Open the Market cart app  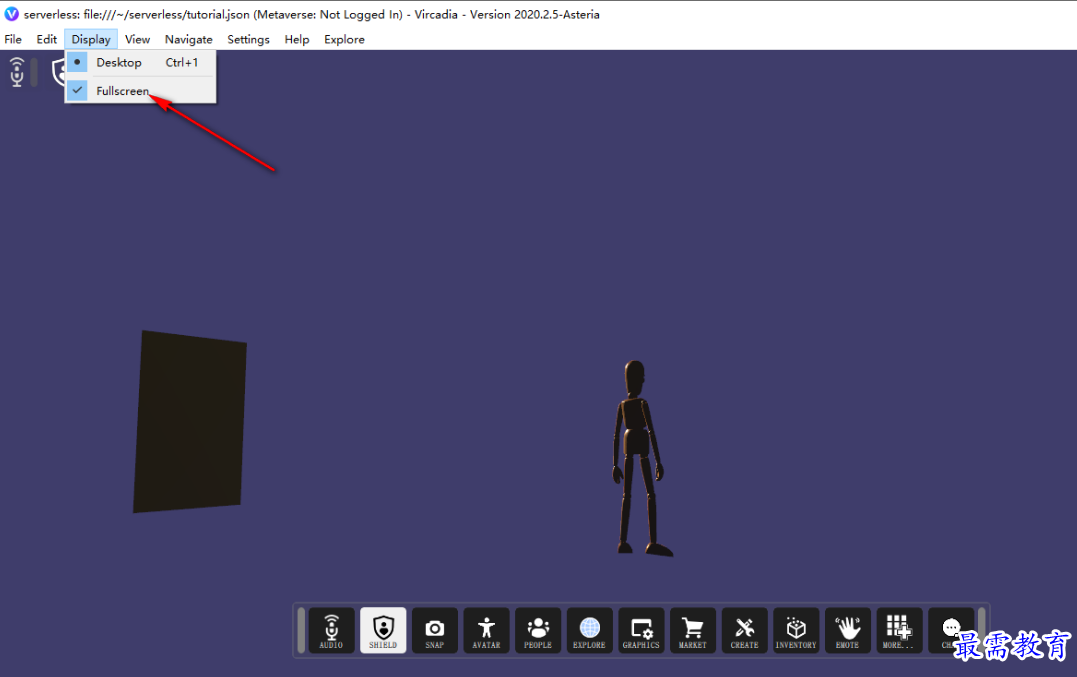[x=692, y=630]
